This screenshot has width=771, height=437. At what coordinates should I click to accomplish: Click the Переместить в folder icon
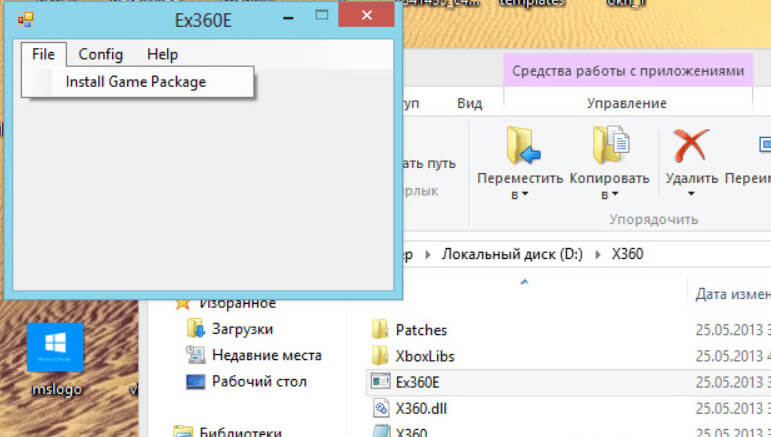[x=523, y=145]
